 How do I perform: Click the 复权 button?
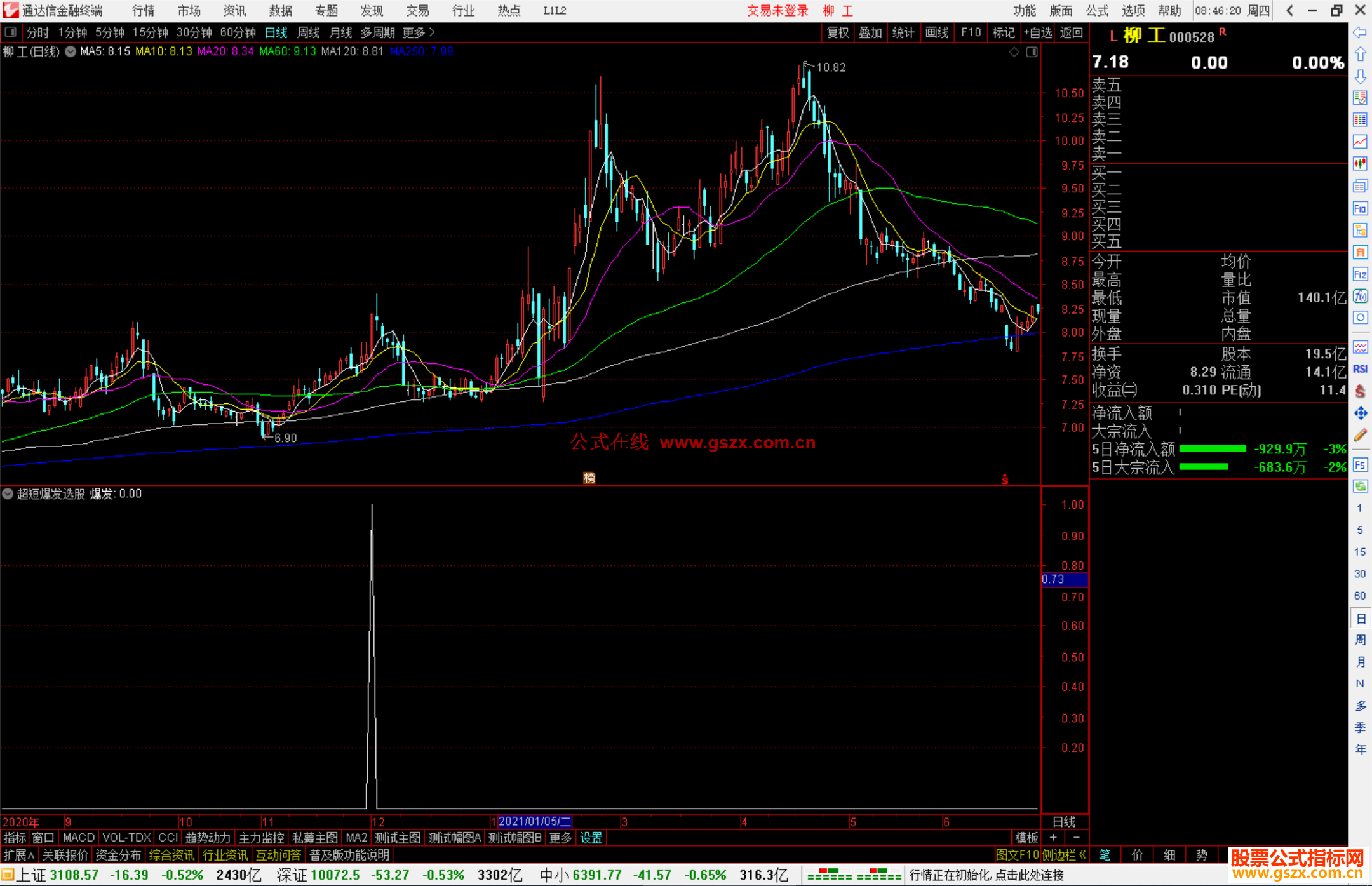837,32
